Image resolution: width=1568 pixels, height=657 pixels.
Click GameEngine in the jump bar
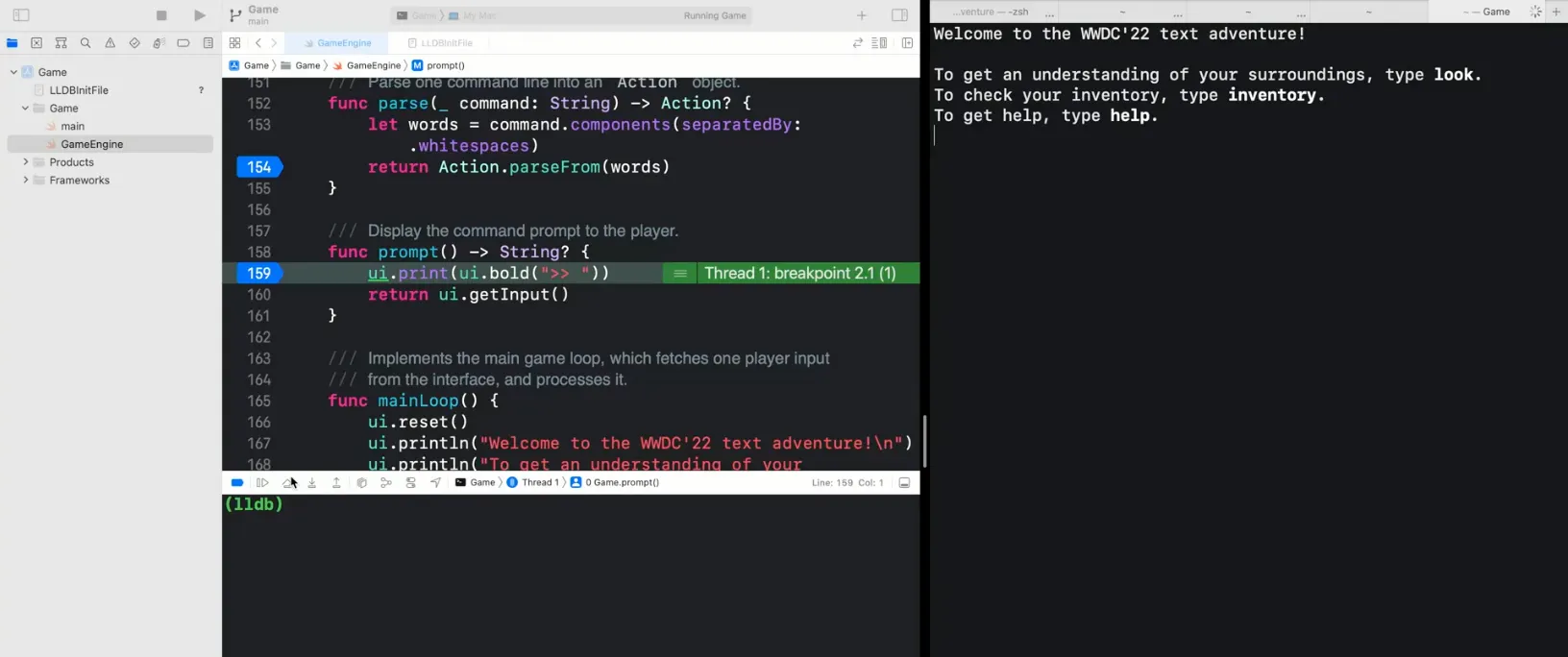coord(367,65)
